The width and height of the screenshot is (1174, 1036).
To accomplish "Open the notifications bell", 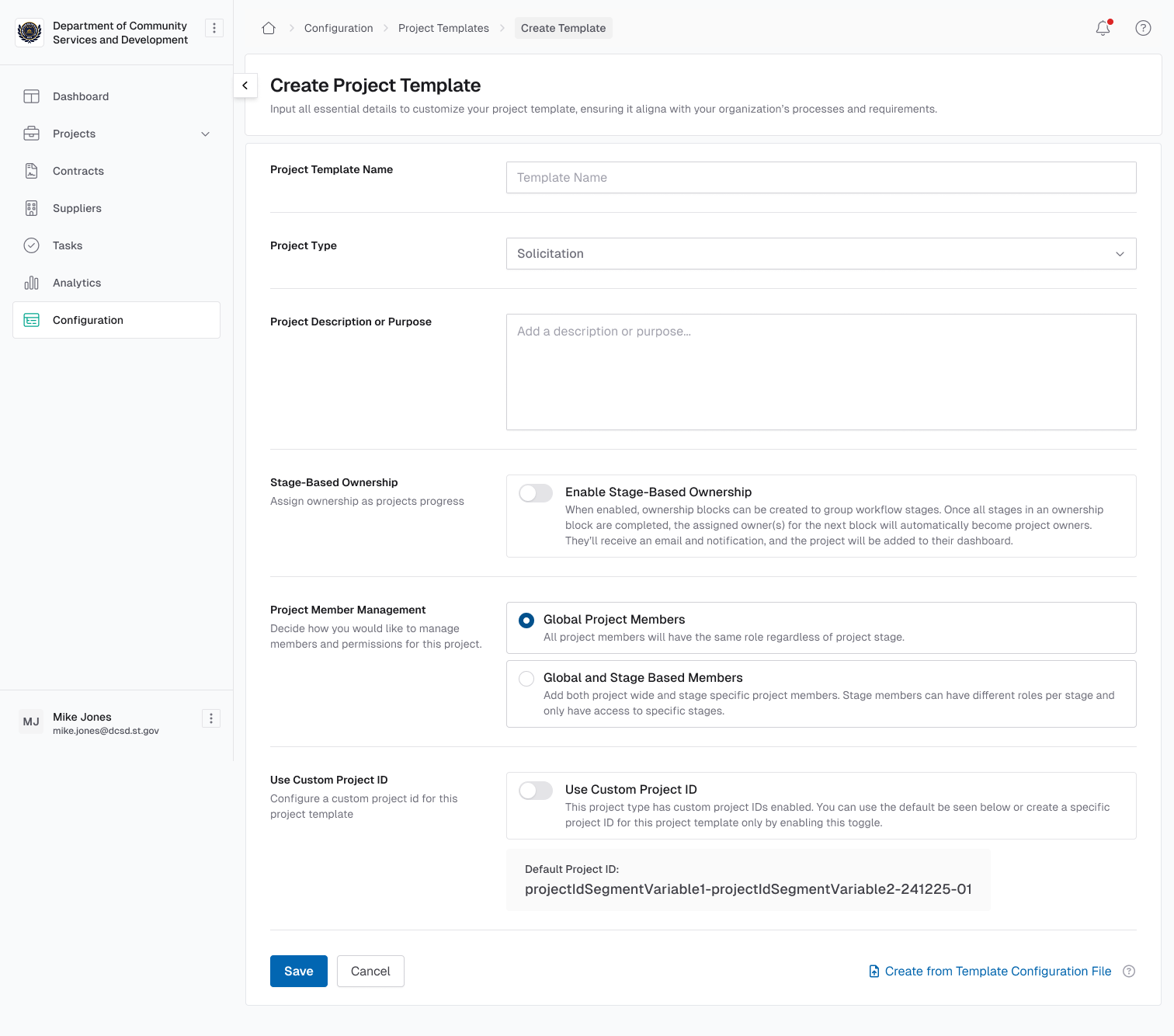I will tap(1103, 28).
